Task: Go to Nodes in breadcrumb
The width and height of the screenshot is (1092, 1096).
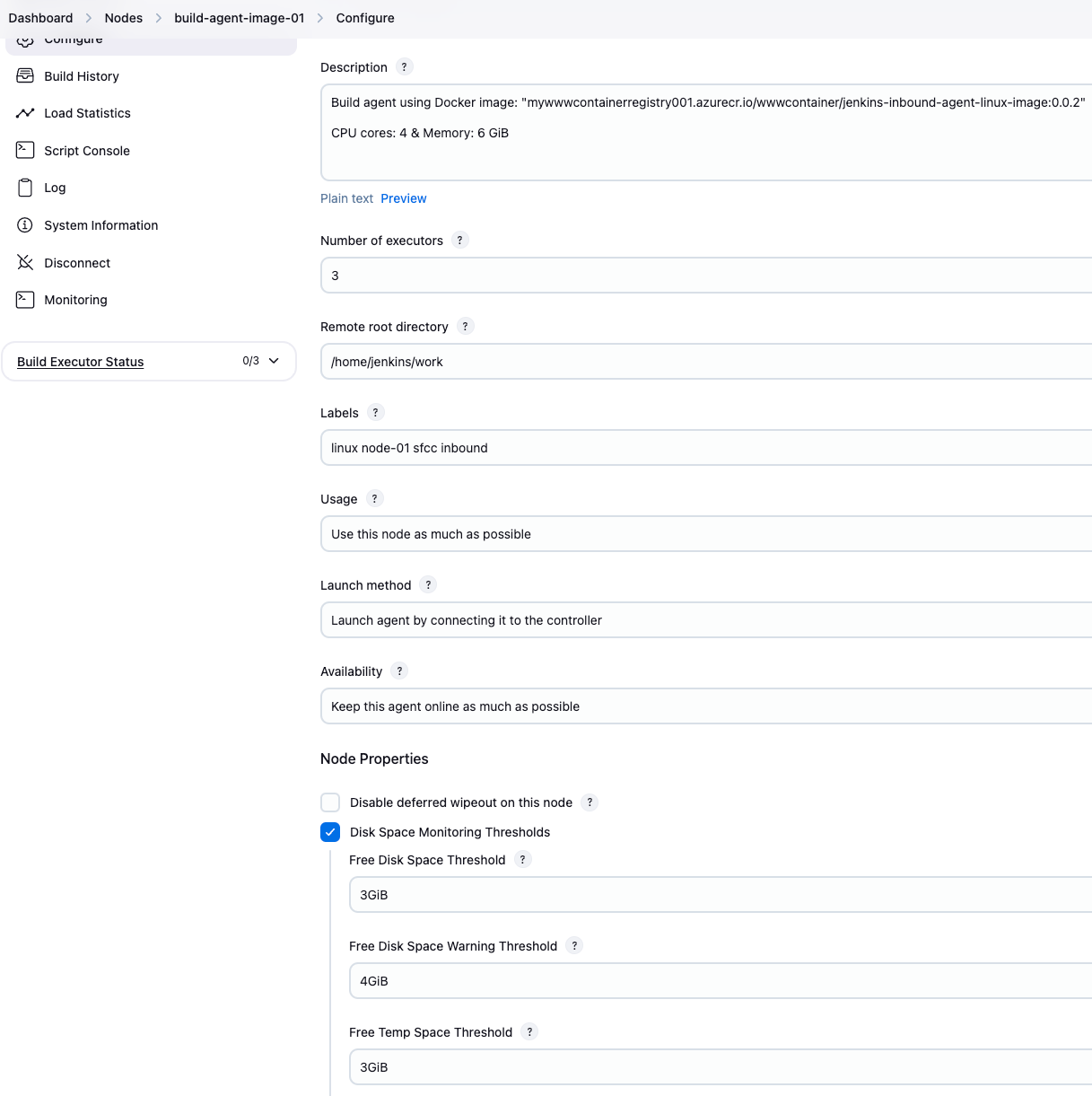Action: pyautogui.click(x=124, y=18)
